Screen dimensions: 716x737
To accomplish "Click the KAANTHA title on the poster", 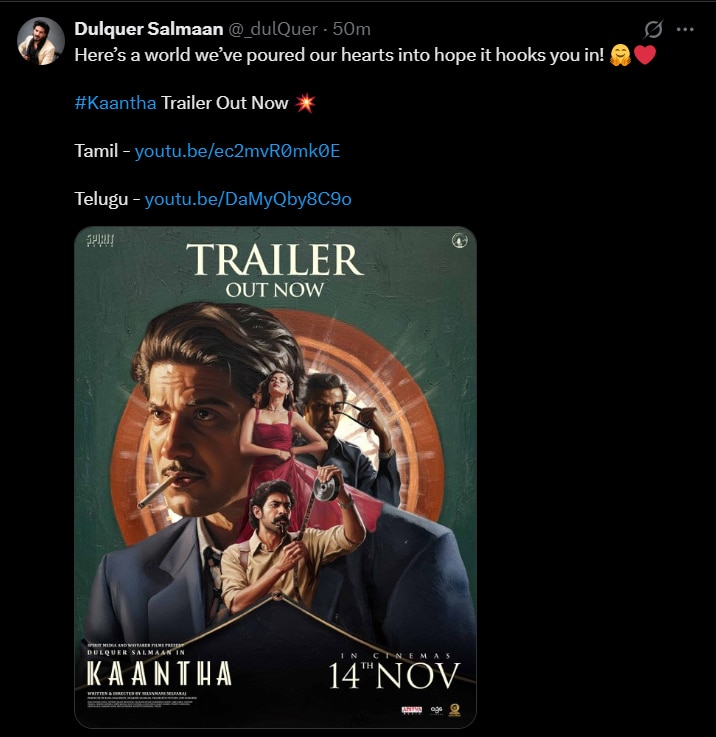I will point(159,673).
